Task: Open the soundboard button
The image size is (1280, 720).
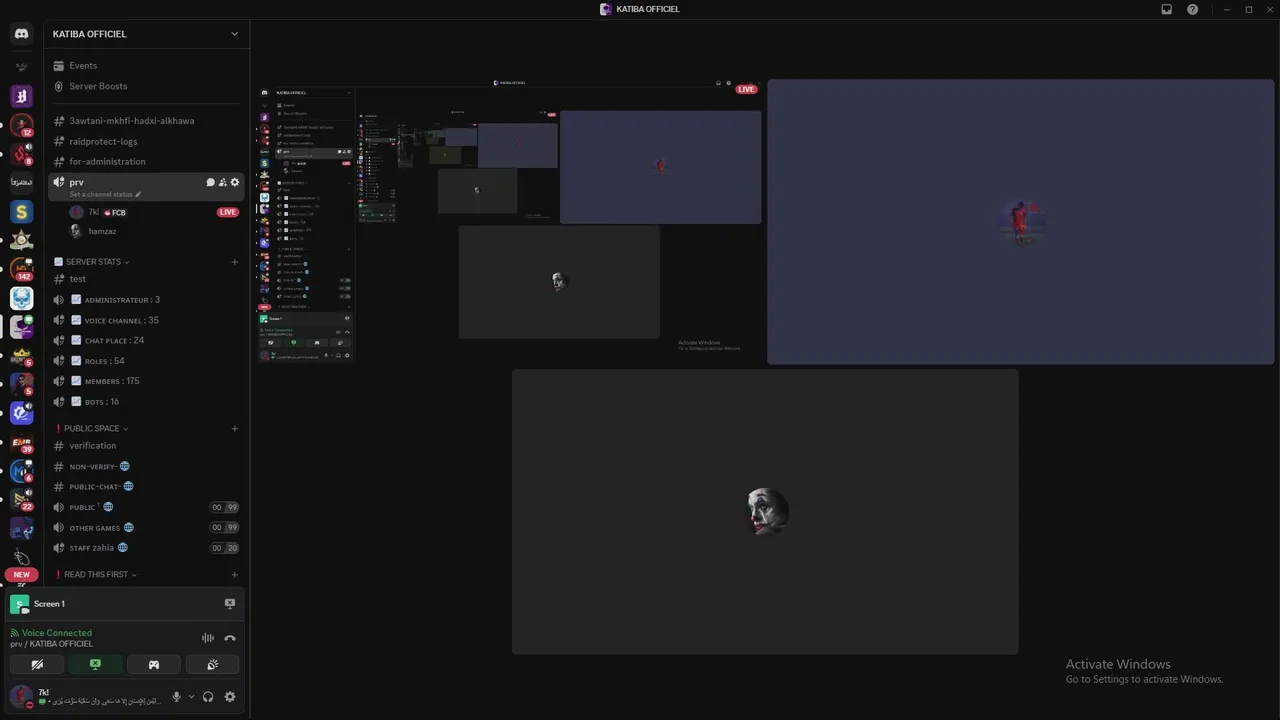Action: click(212, 664)
